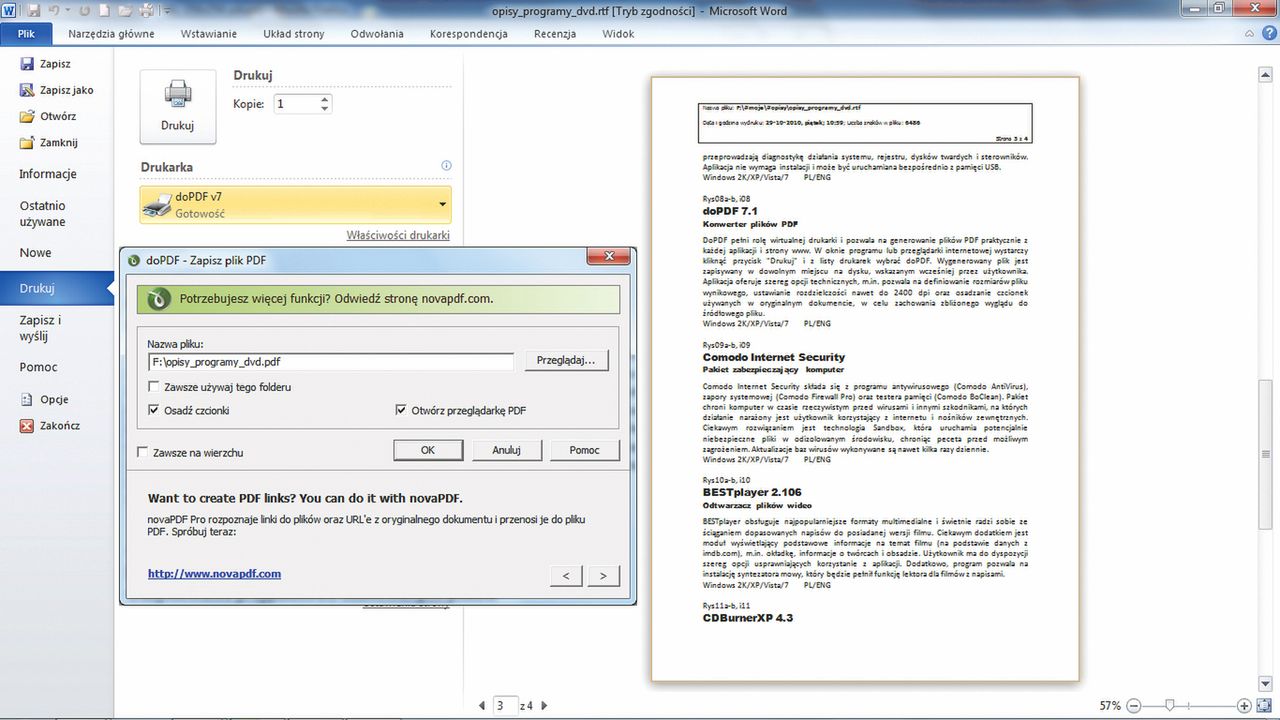The height and width of the screenshot is (720, 1280).
Task: Click the Przeglądaj button in the doPDF dialog
Action: pyautogui.click(x=566, y=361)
